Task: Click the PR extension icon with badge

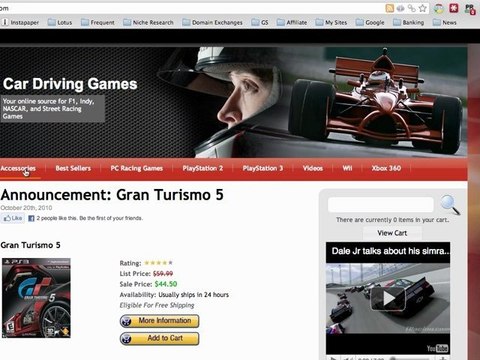Action: click(470, 9)
